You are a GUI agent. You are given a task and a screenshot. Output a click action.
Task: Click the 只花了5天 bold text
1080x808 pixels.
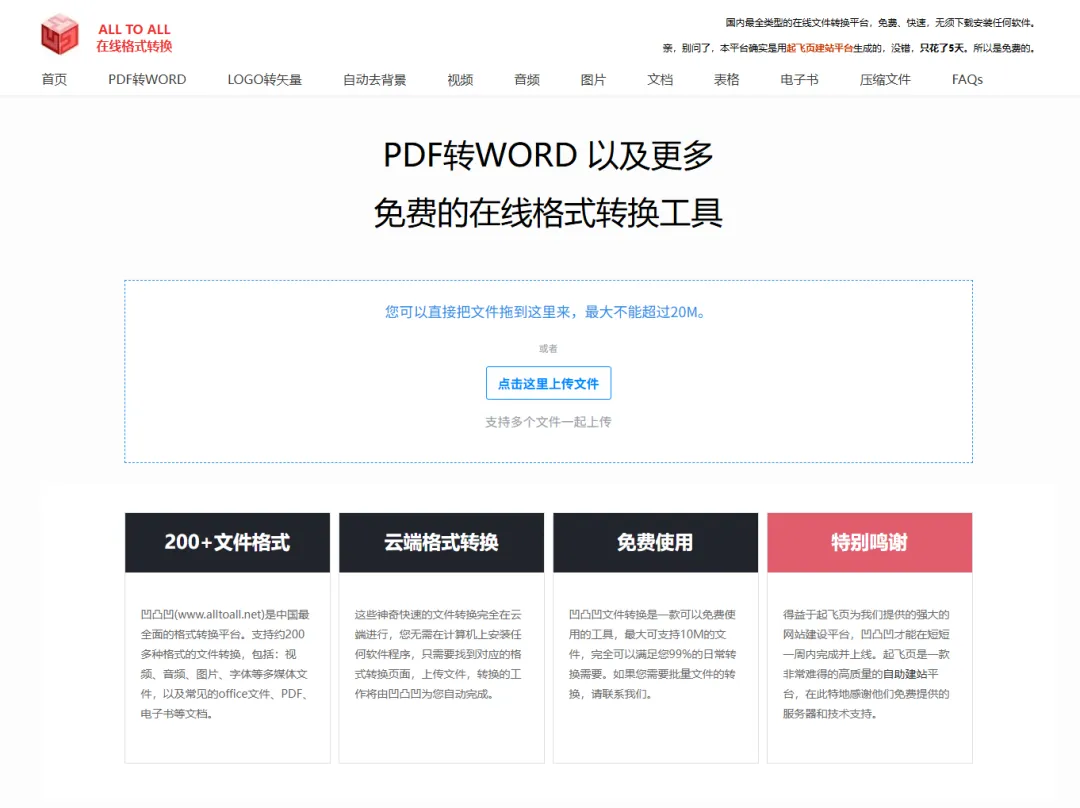[942, 48]
